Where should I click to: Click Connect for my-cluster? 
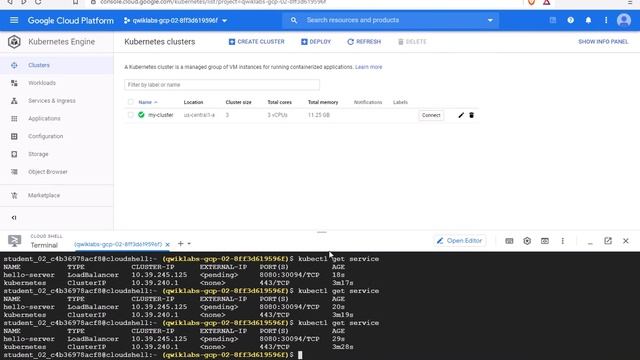click(431, 116)
